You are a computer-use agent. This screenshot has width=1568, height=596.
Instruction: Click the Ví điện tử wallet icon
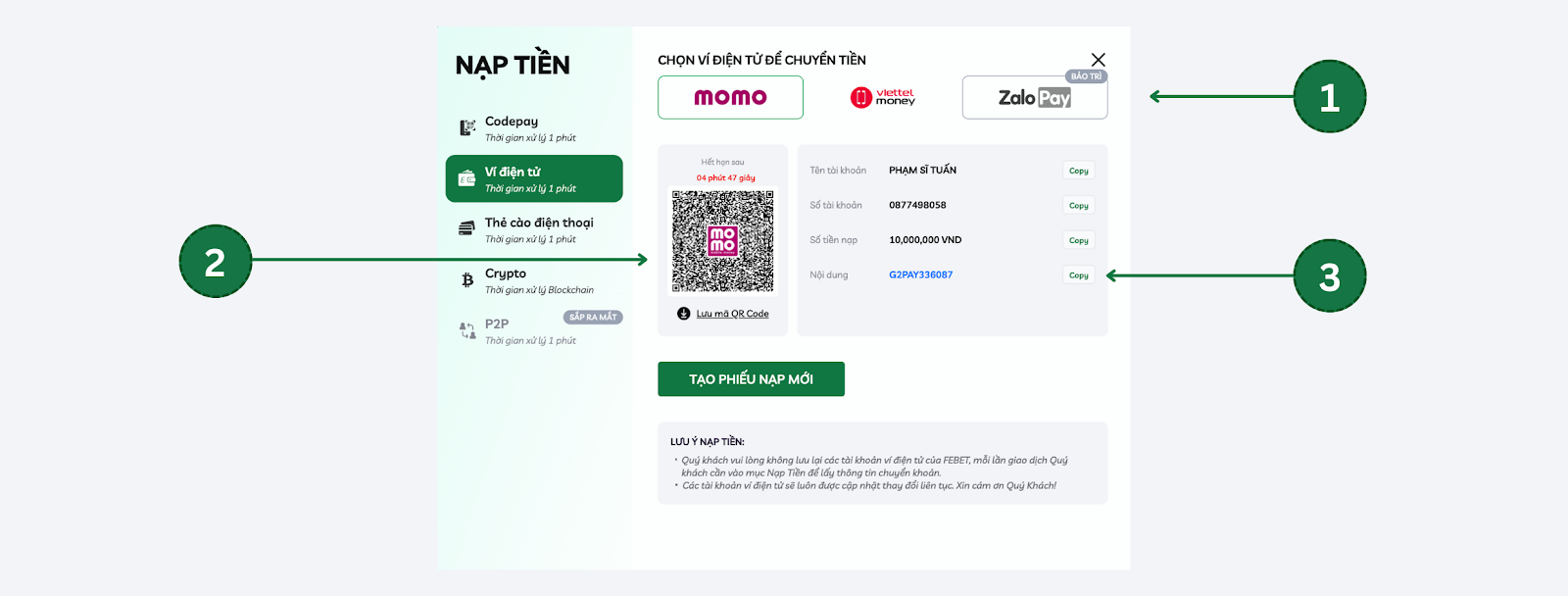(x=467, y=178)
